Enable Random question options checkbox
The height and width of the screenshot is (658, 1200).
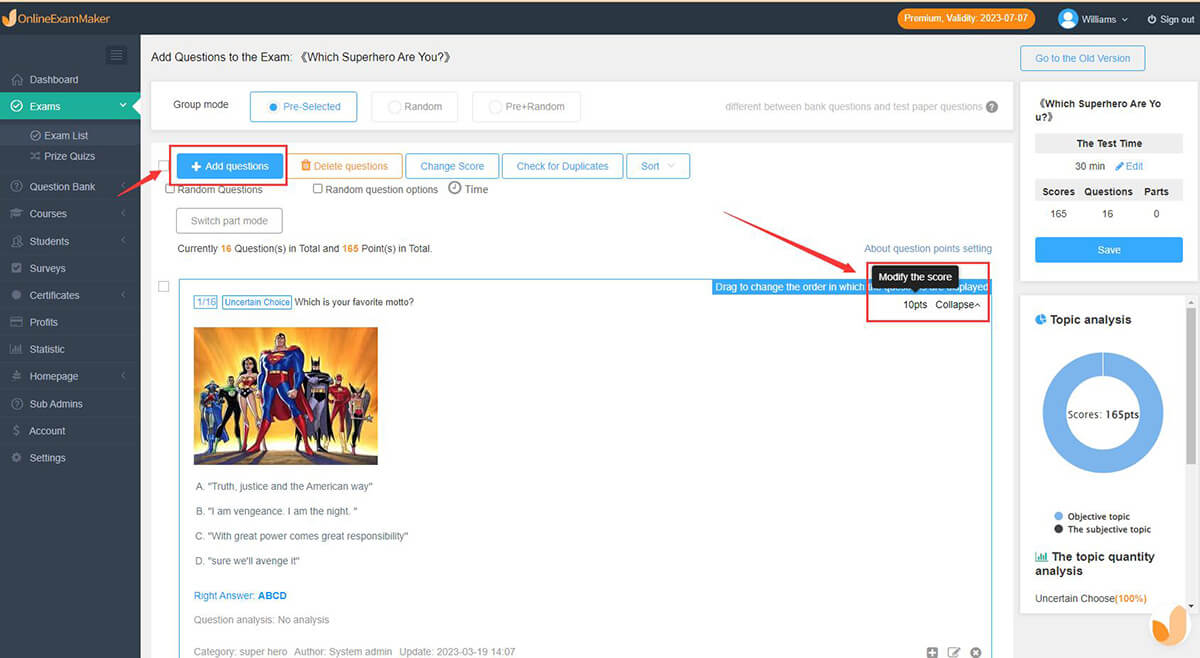click(x=318, y=189)
